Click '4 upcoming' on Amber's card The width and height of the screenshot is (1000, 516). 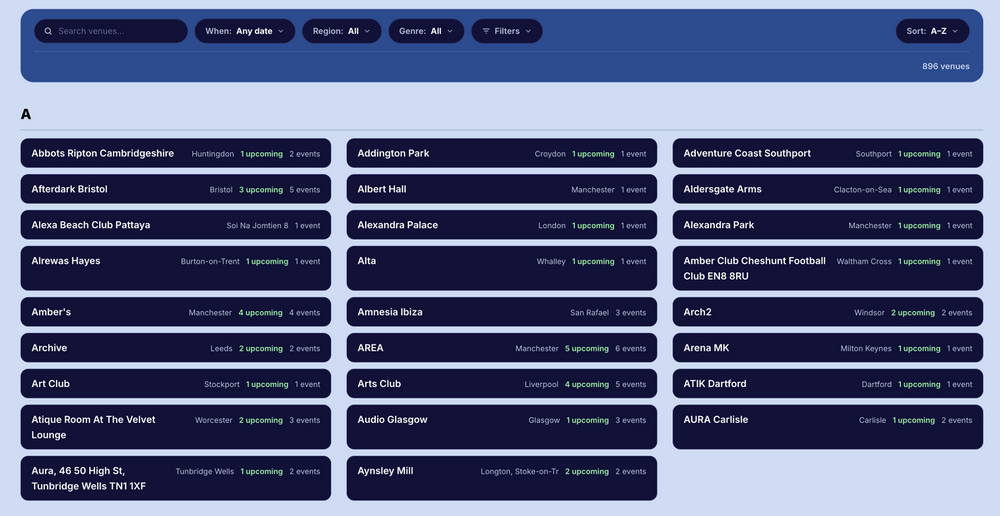260,313
